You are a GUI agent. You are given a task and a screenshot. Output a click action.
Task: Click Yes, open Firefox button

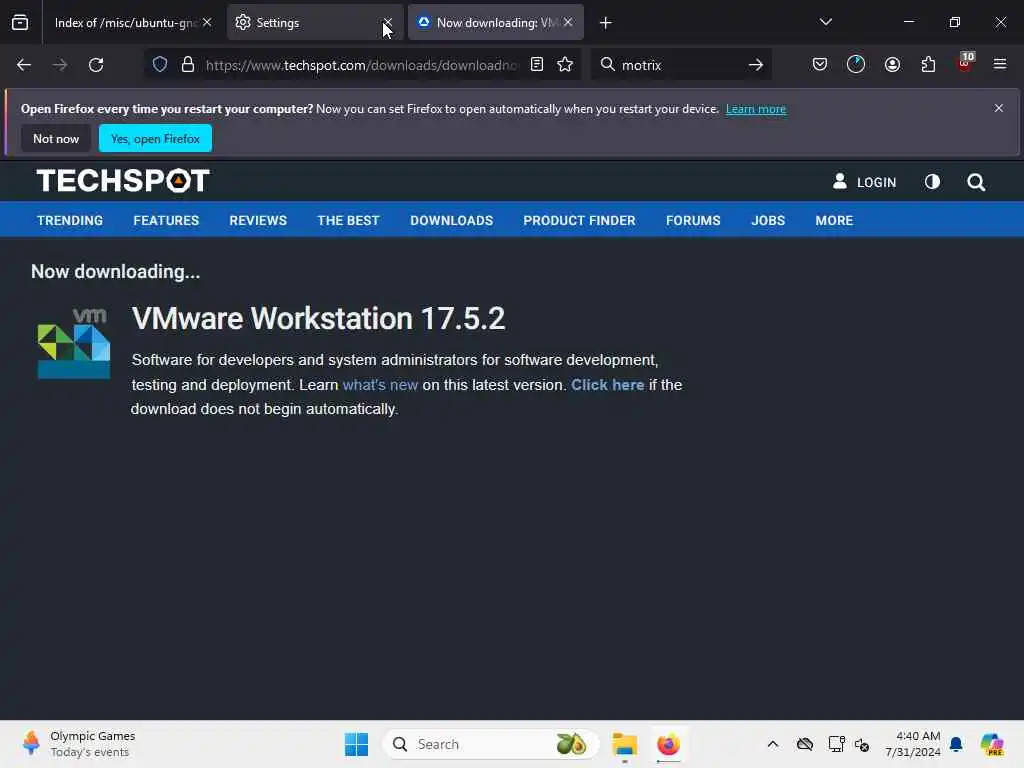[x=155, y=138]
